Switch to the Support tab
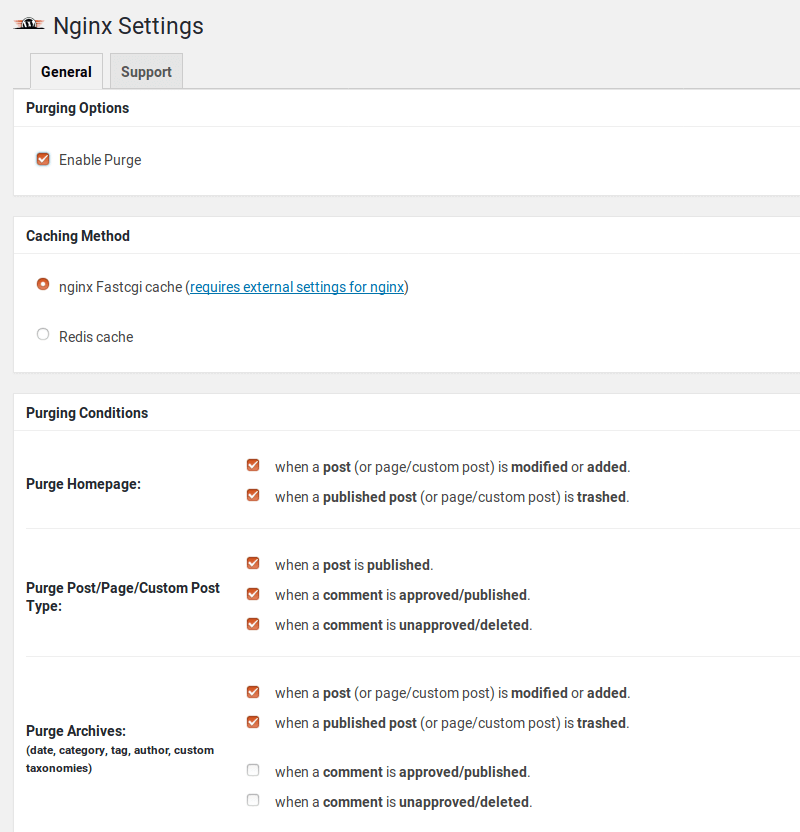800x832 pixels. (146, 72)
